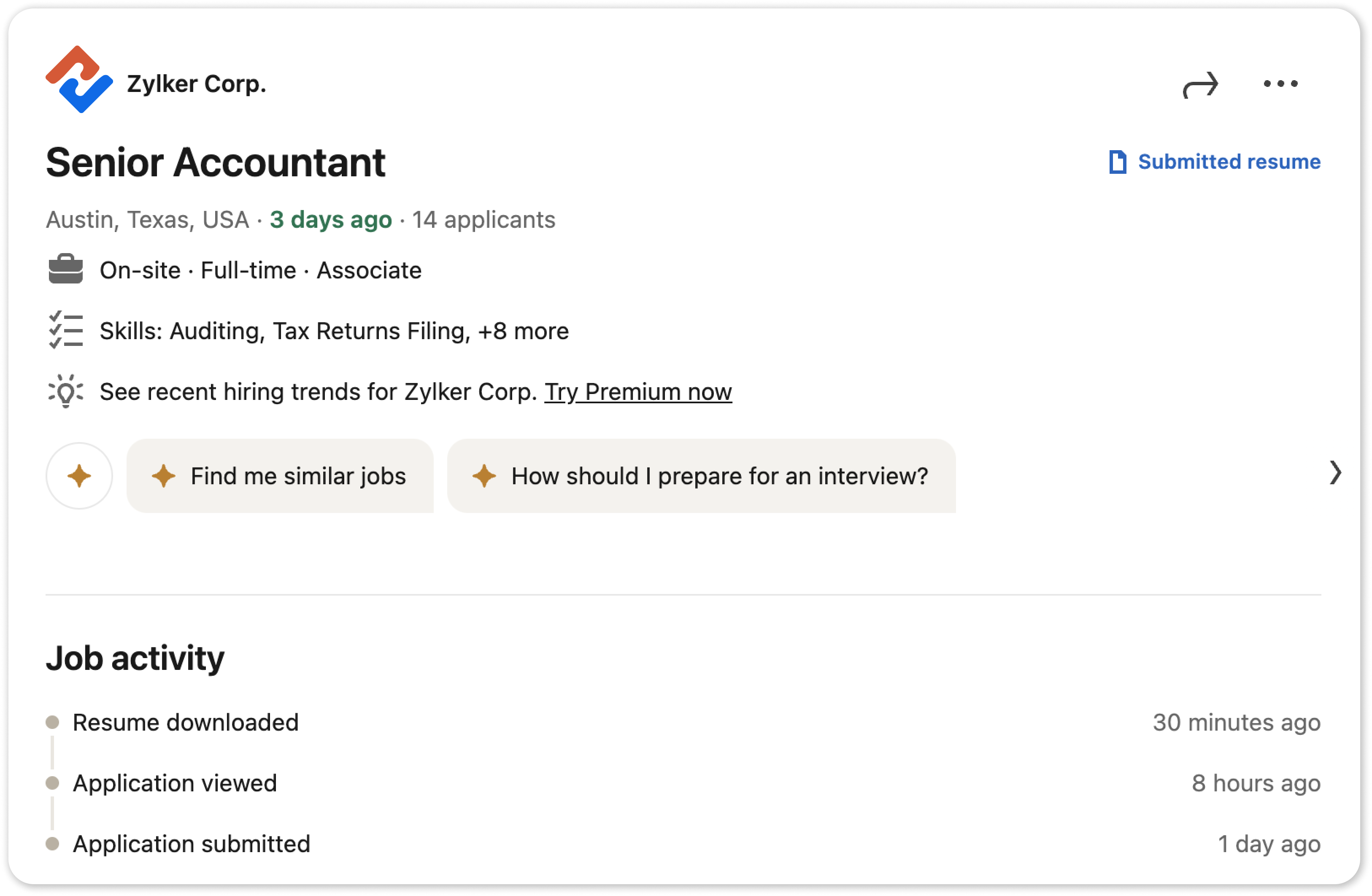Click the Try Premium now link
1372x896 pixels.
[638, 392]
